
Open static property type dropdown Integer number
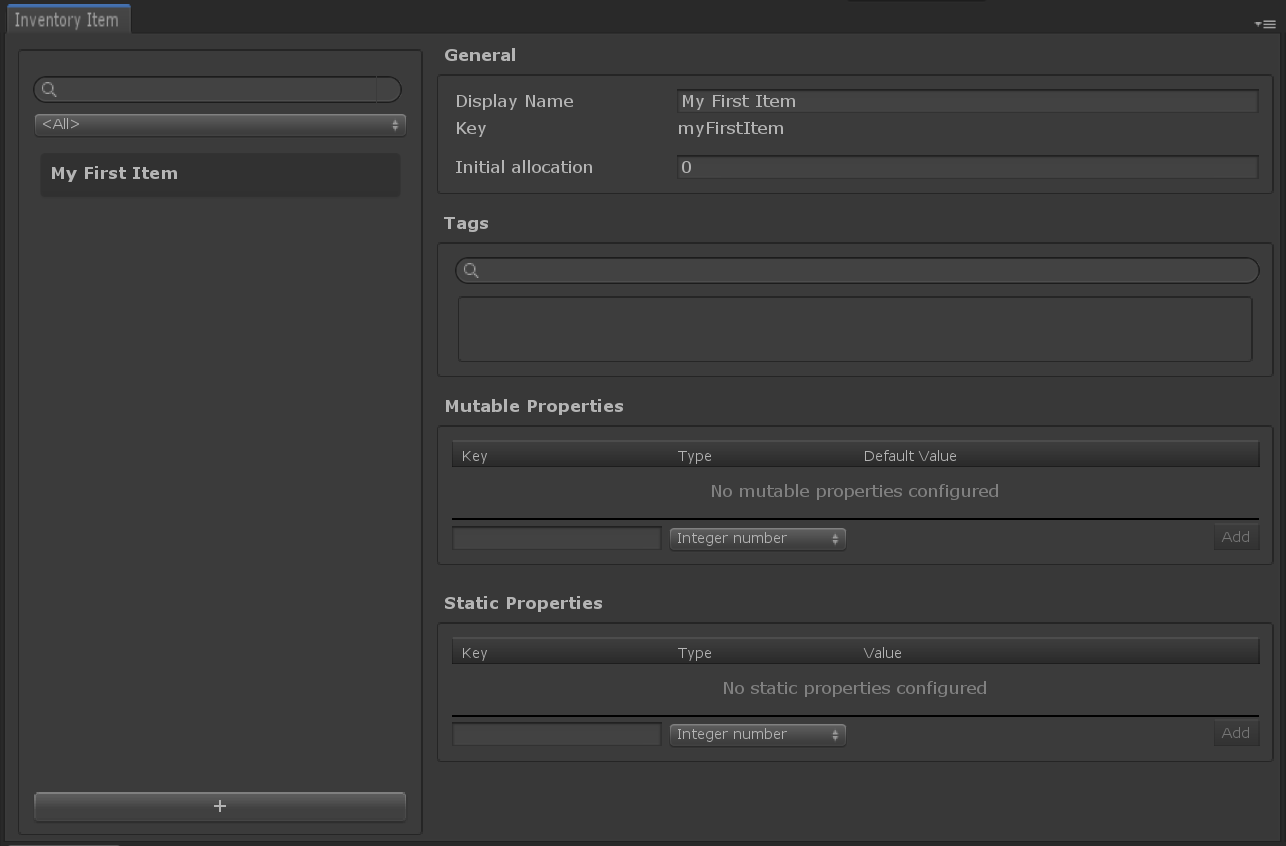(x=758, y=734)
